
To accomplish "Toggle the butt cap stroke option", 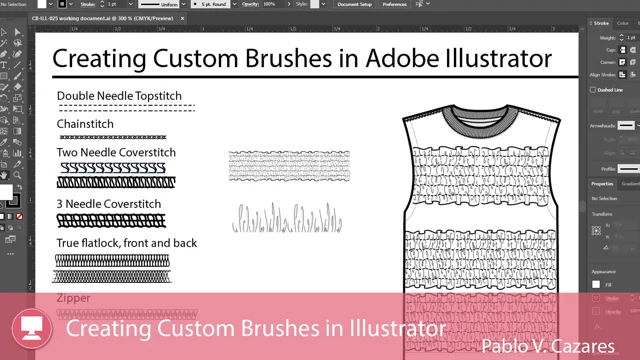I will 622,50.
